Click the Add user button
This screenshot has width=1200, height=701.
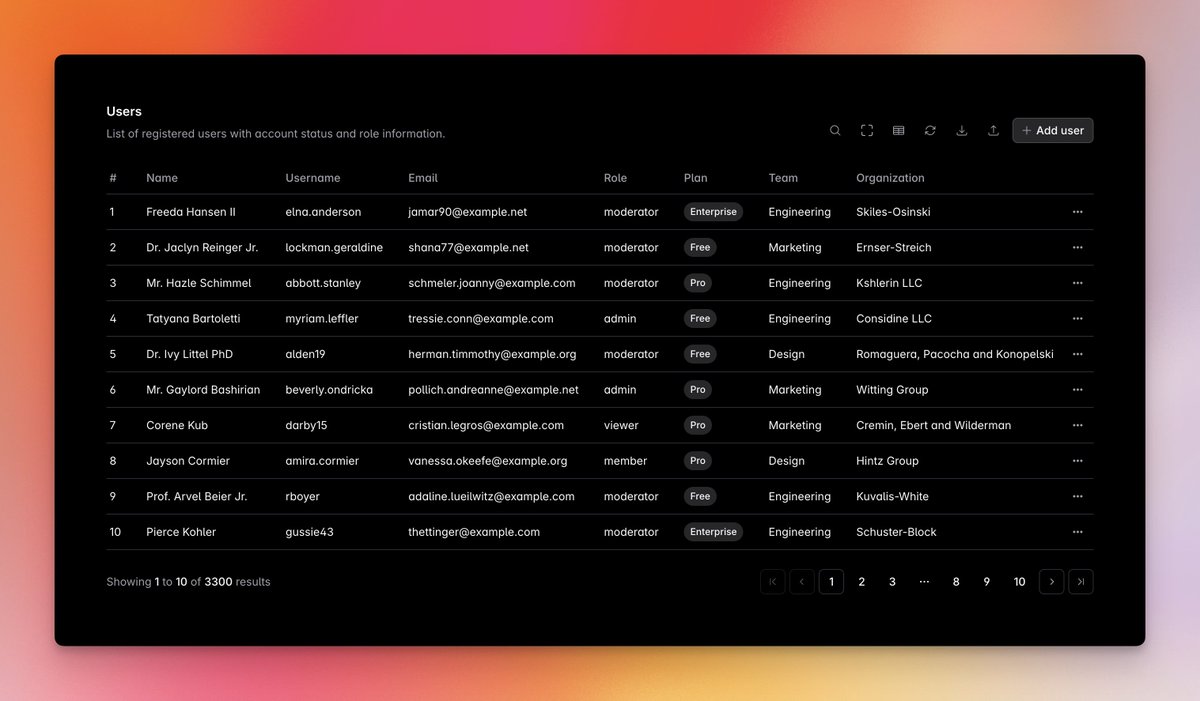1053,131
